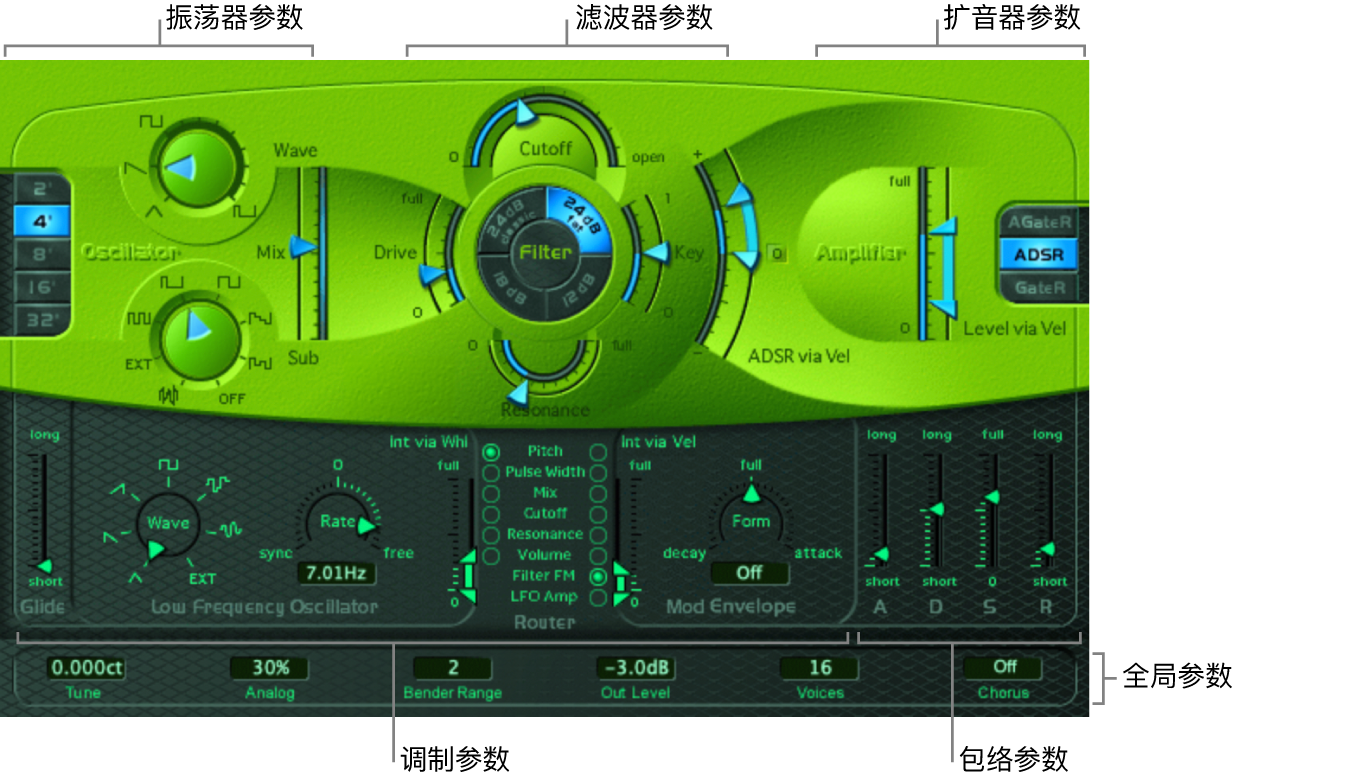Select the AGateR amplifier envelope mode
Image resolution: width=1370 pixels, height=779 pixels.
click(1039, 222)
